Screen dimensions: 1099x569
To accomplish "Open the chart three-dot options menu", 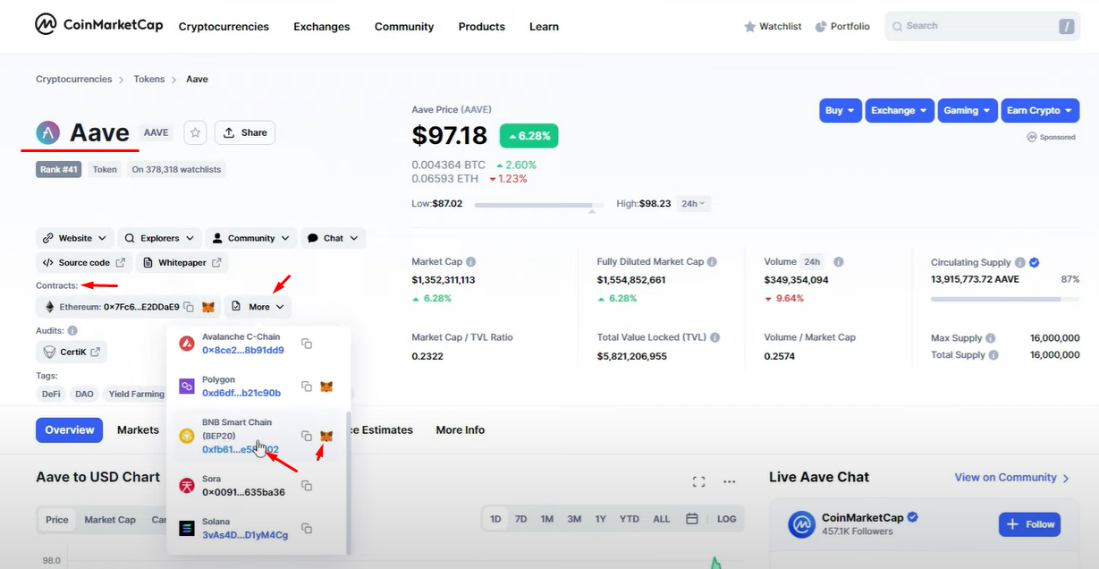I will (x=729, y=481).
